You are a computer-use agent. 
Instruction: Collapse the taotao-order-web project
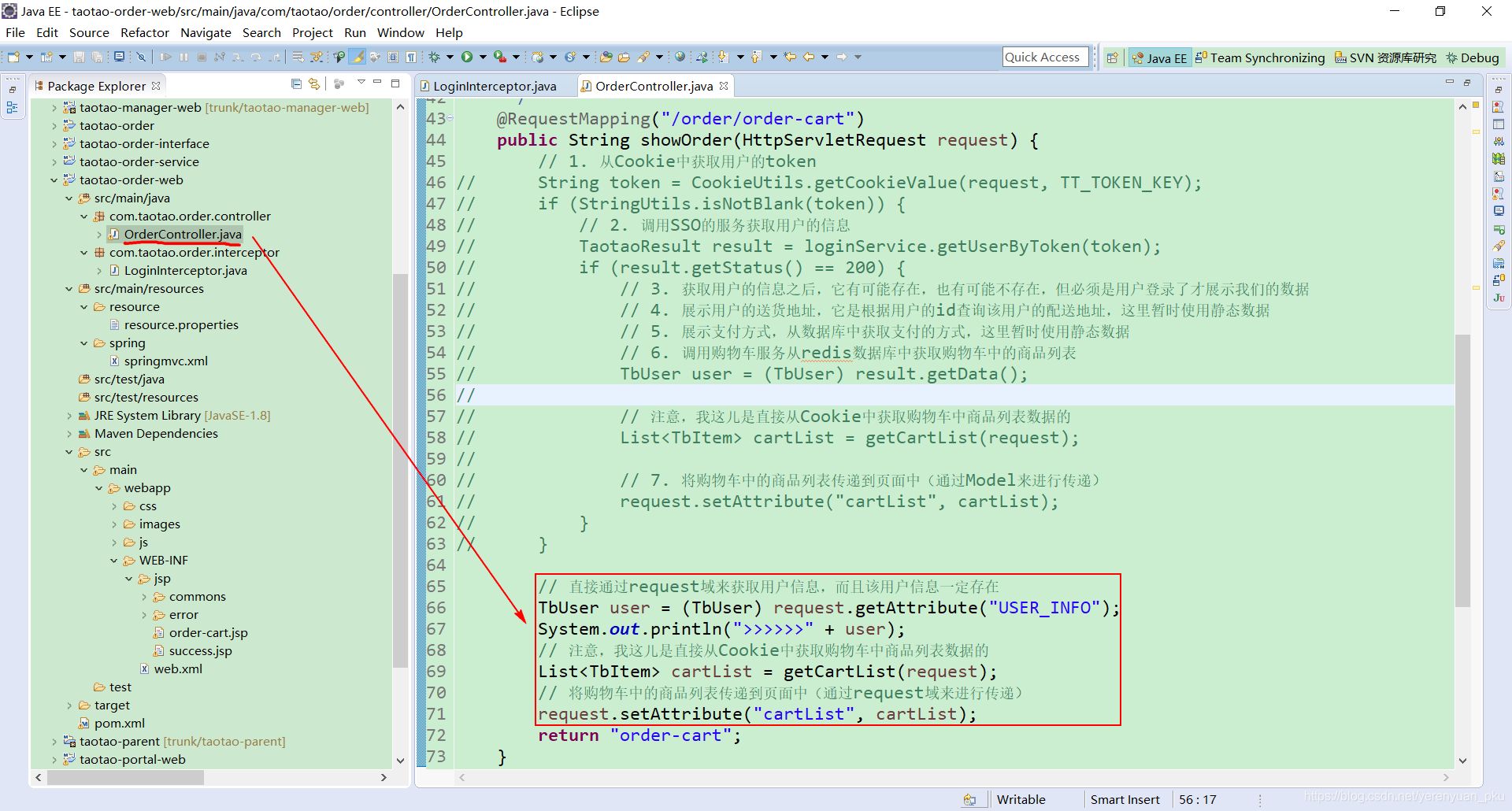coord(54,180)
